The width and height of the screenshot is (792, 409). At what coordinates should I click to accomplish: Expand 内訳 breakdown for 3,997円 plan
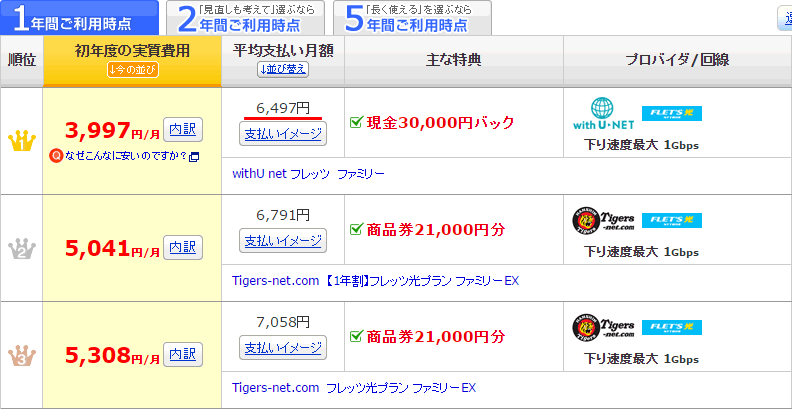(x=183, y=130)
